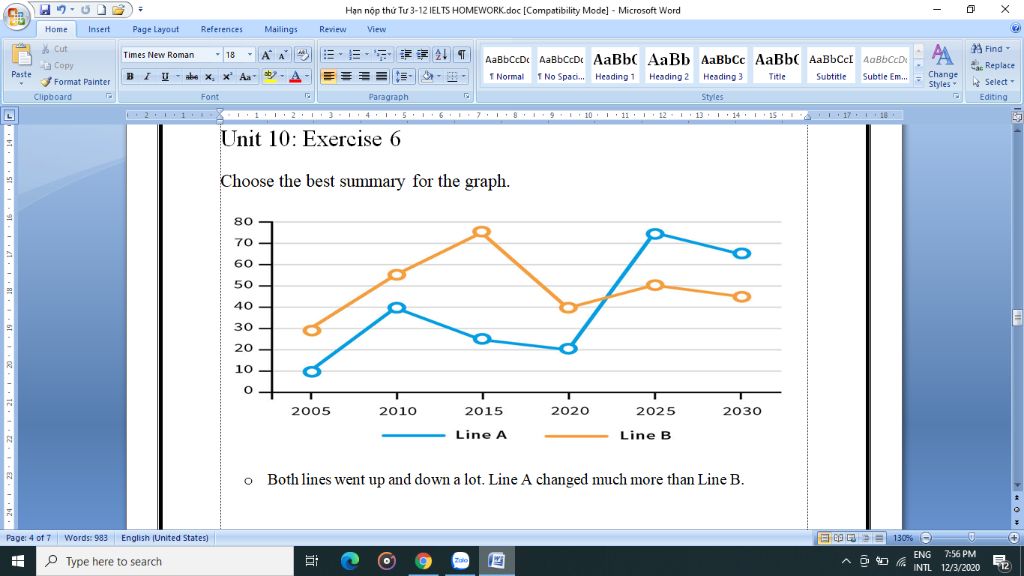This screenshot has height=576, width=1024.
Task: Open Task View on taskbar
Action: tap(312, 561)
